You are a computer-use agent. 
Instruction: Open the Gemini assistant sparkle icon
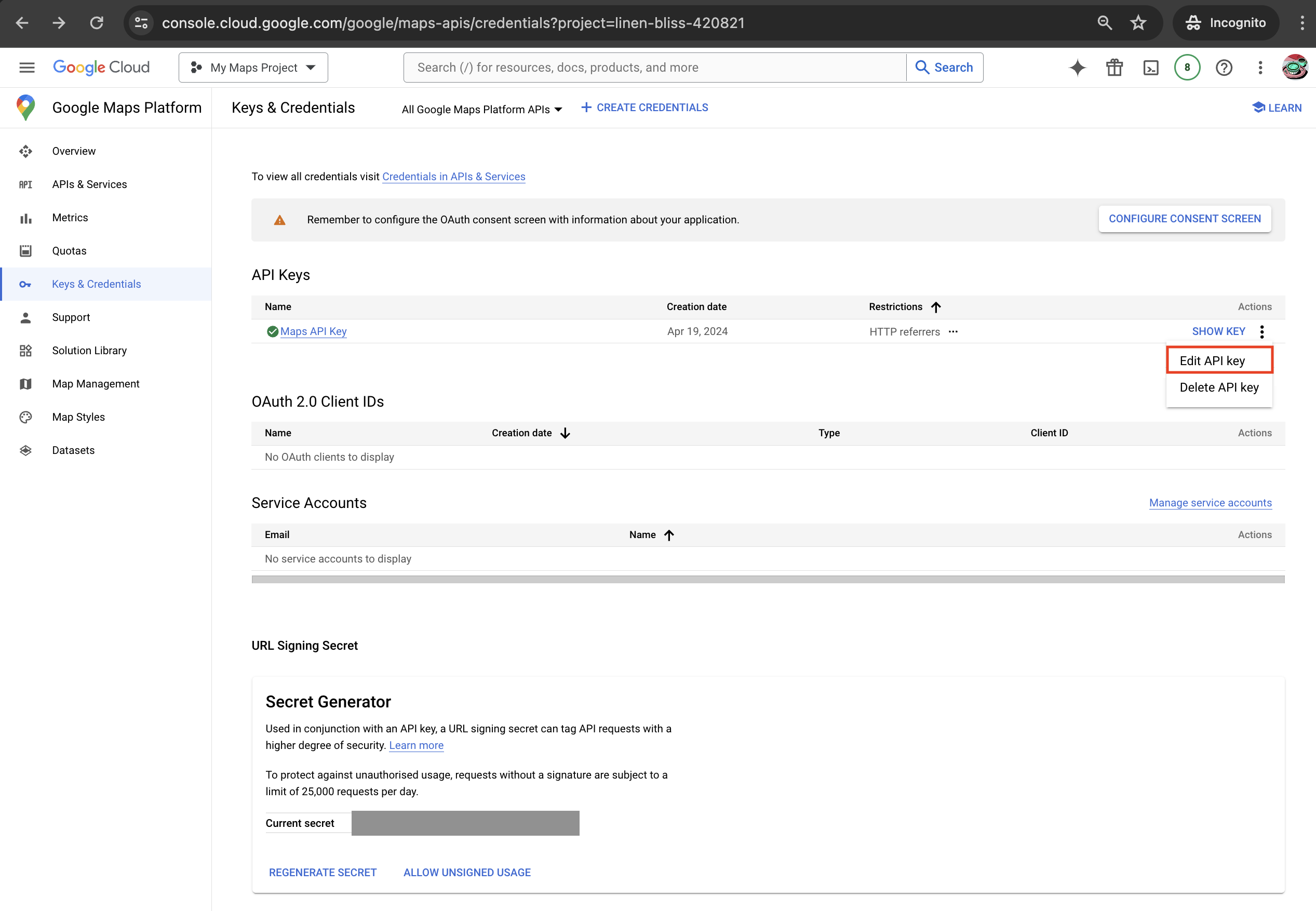tap(1078, 68)
